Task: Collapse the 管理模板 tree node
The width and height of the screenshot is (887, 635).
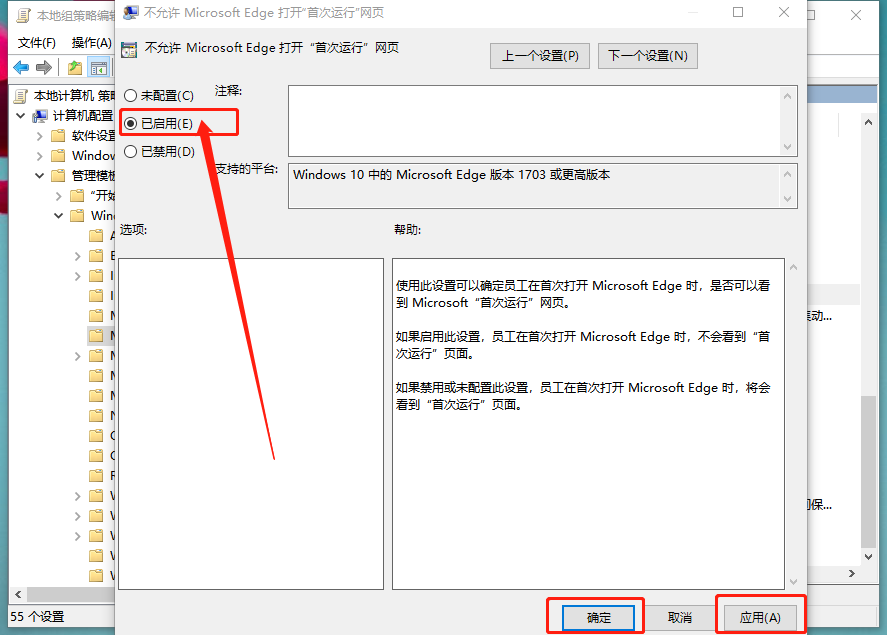Action: click(40, 176)
